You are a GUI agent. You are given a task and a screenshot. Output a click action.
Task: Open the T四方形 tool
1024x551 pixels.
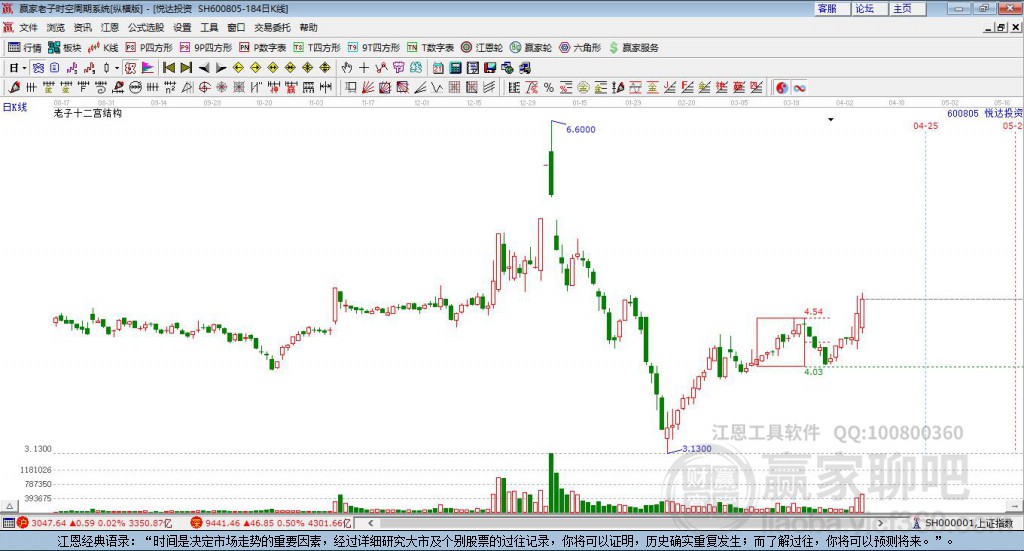pos(317,48)
